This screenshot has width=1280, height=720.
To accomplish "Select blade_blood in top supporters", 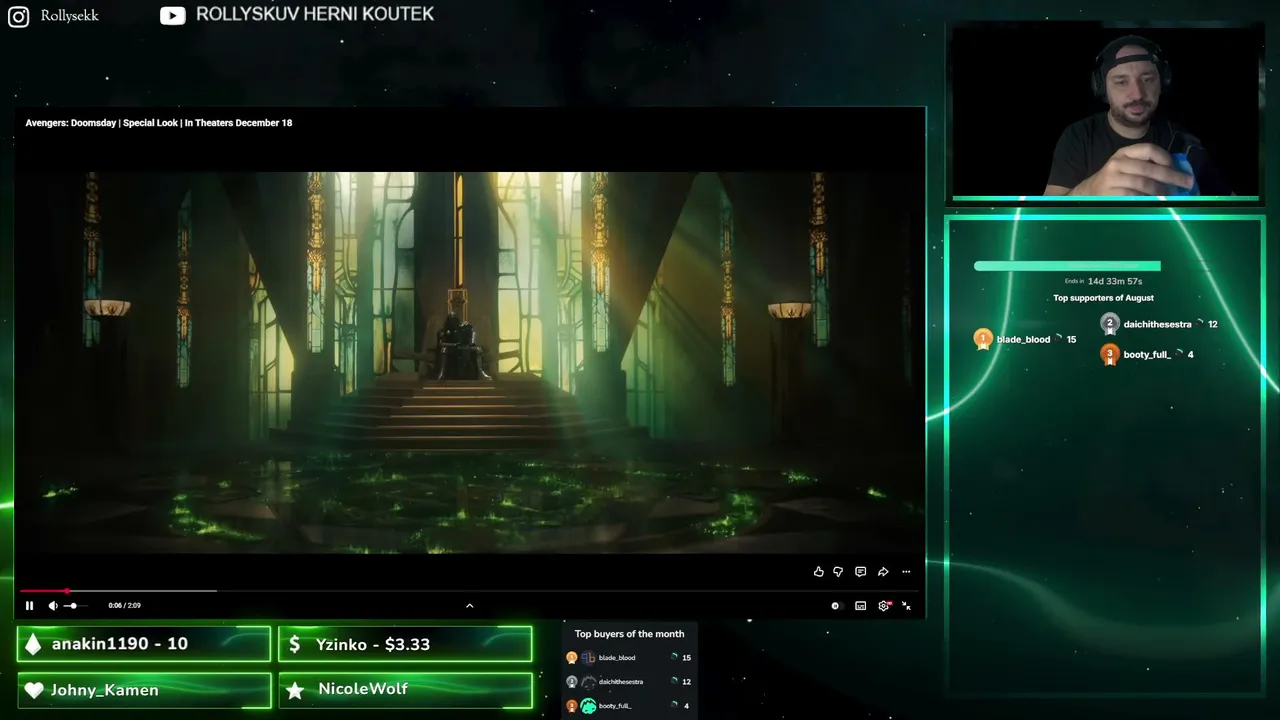I will pos(1023,340).
